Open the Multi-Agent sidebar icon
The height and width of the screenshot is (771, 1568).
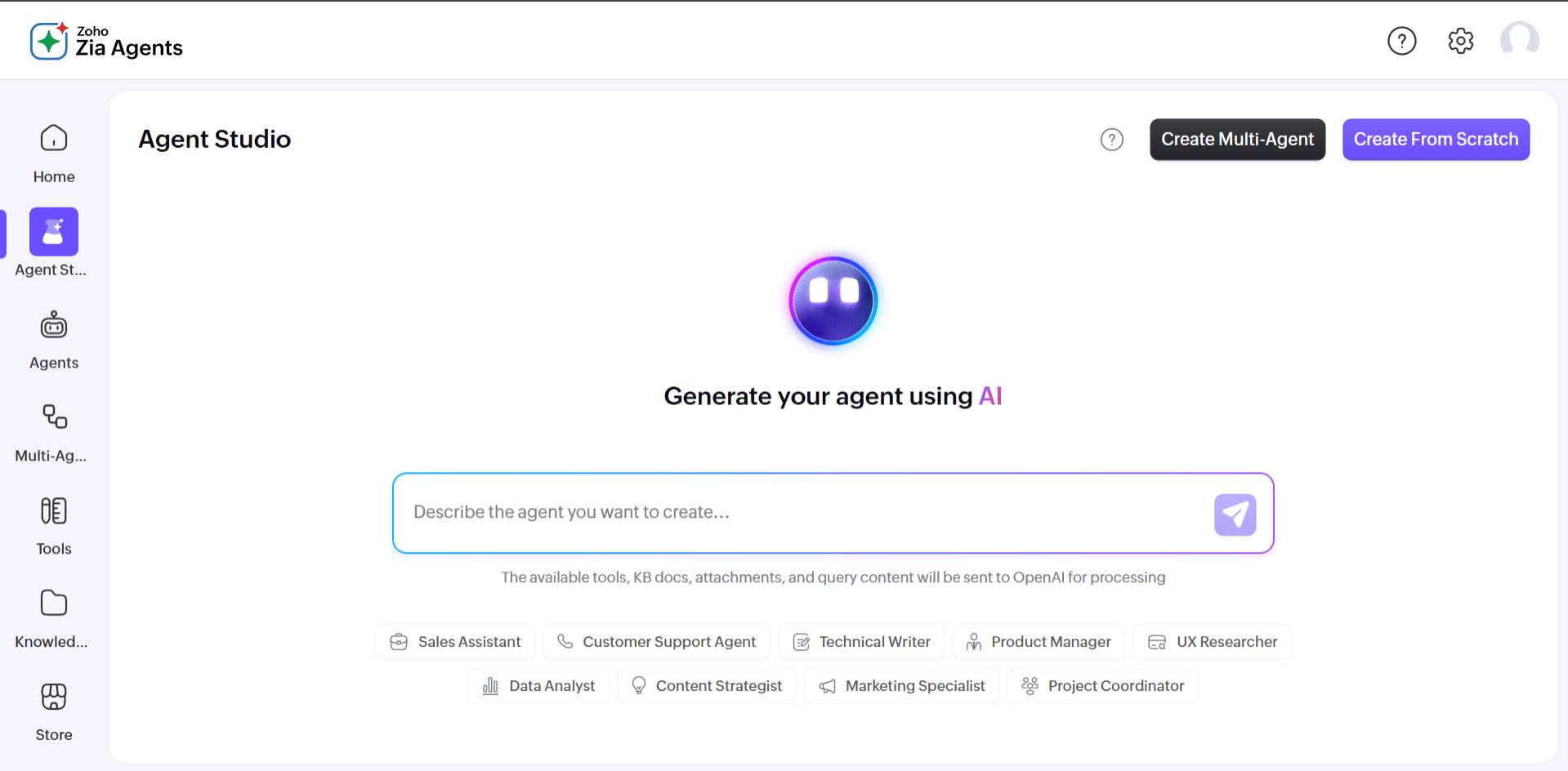click(54, 417)
